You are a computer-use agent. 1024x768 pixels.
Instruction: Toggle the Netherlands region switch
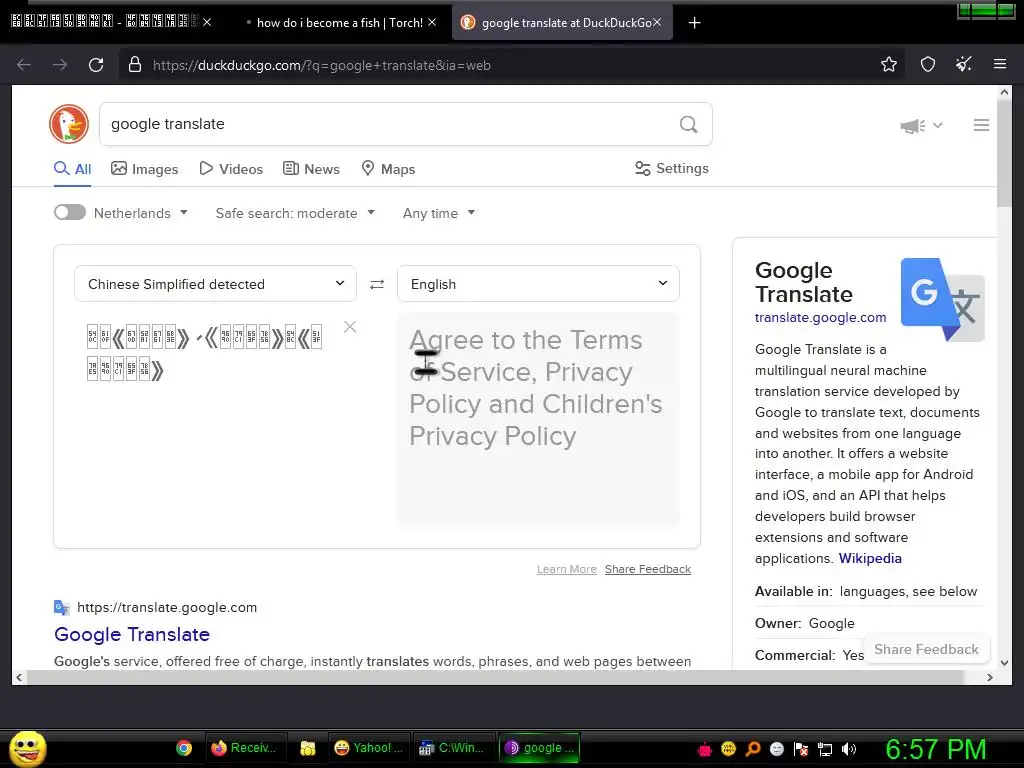[70, 212]
